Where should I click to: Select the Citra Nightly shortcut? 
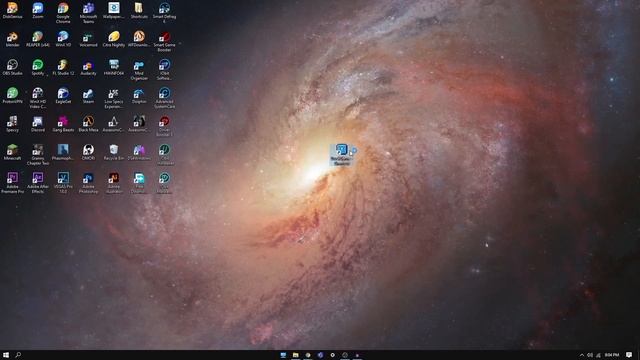point(113,39)
